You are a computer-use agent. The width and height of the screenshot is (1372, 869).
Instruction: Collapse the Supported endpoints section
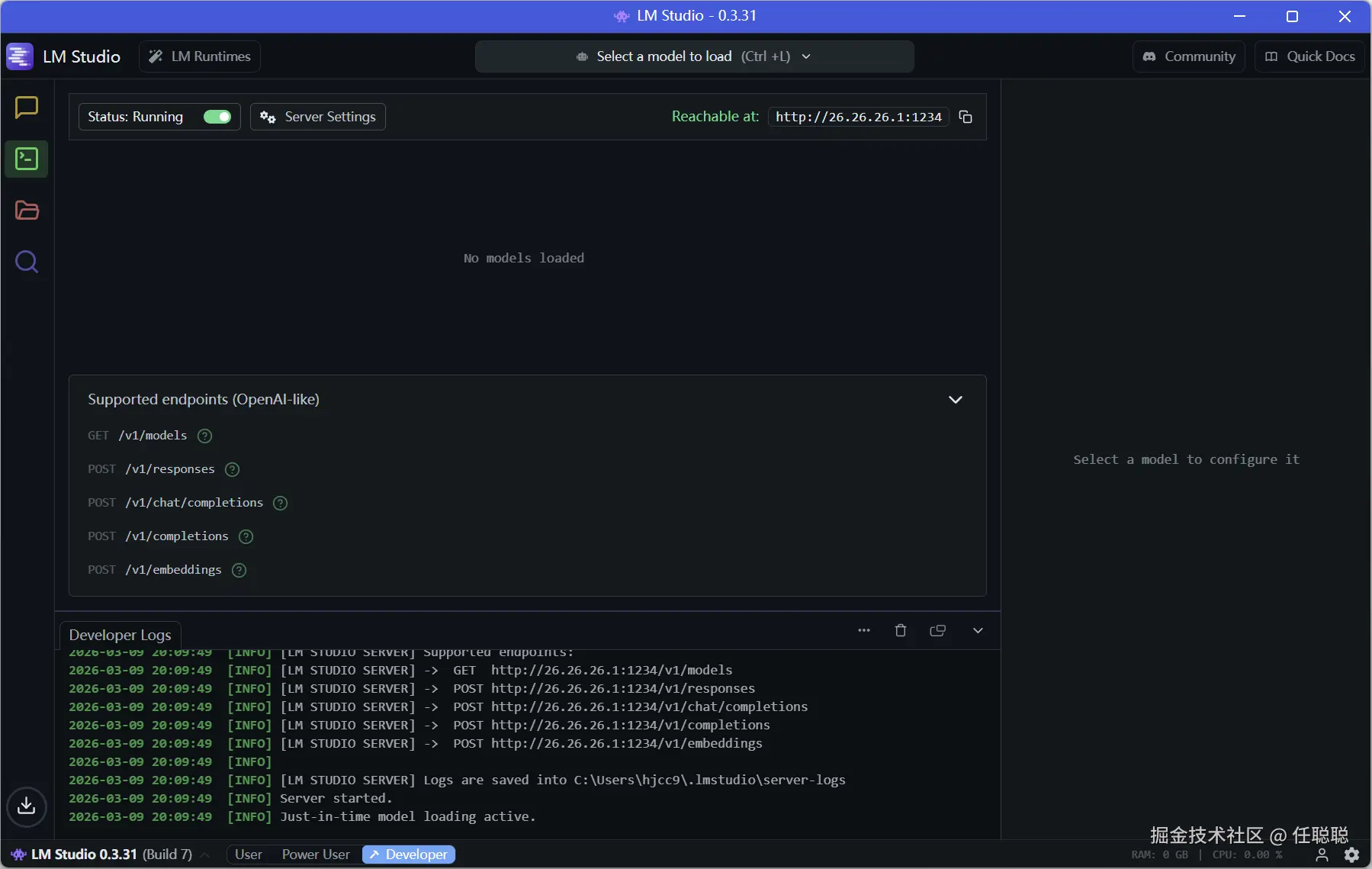956,400
